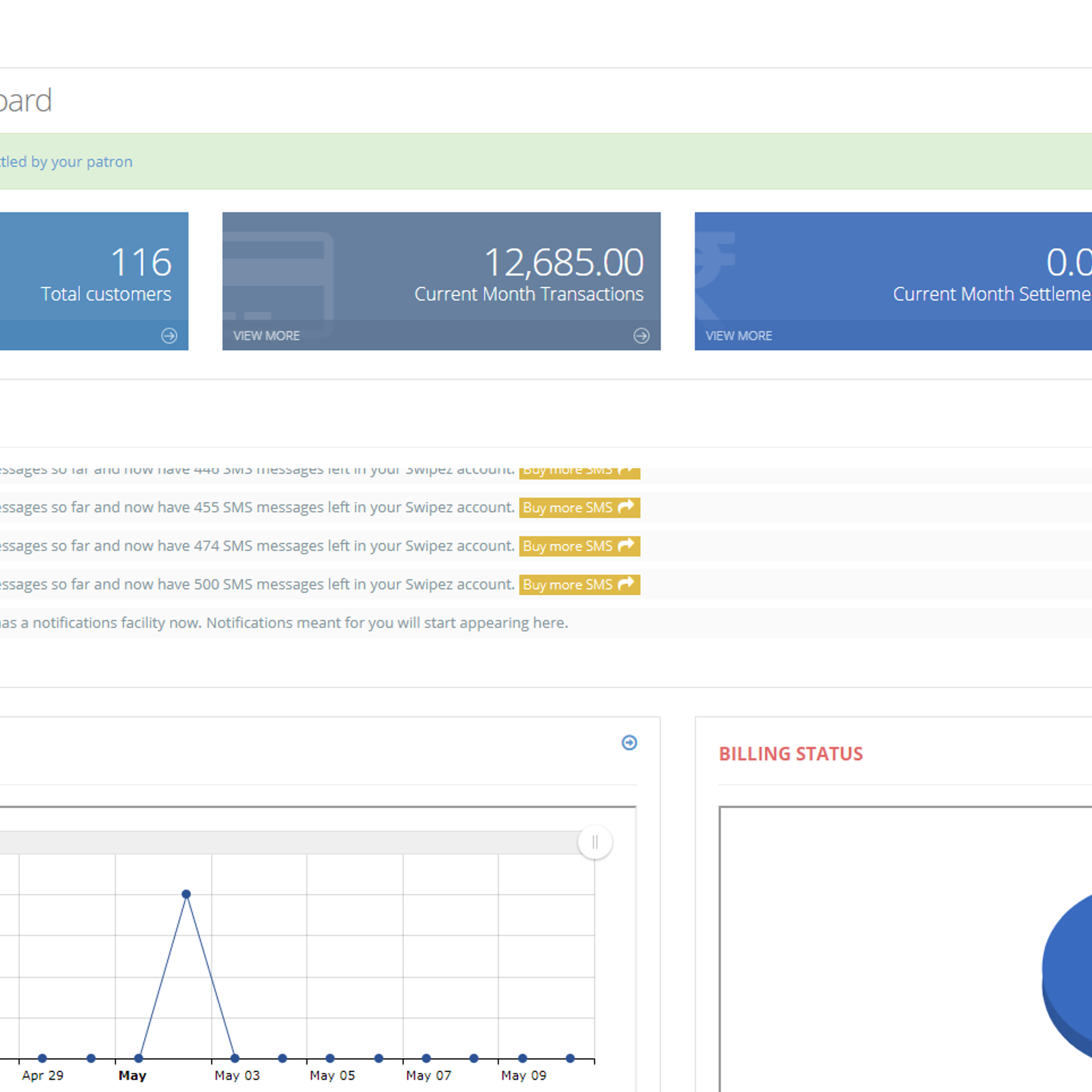Image resolution: width=1092 pixels, height=1092 pixels.
Task: Click the BILLING STATUS heading
Action: pyautogui.click(x=791, y=753)
